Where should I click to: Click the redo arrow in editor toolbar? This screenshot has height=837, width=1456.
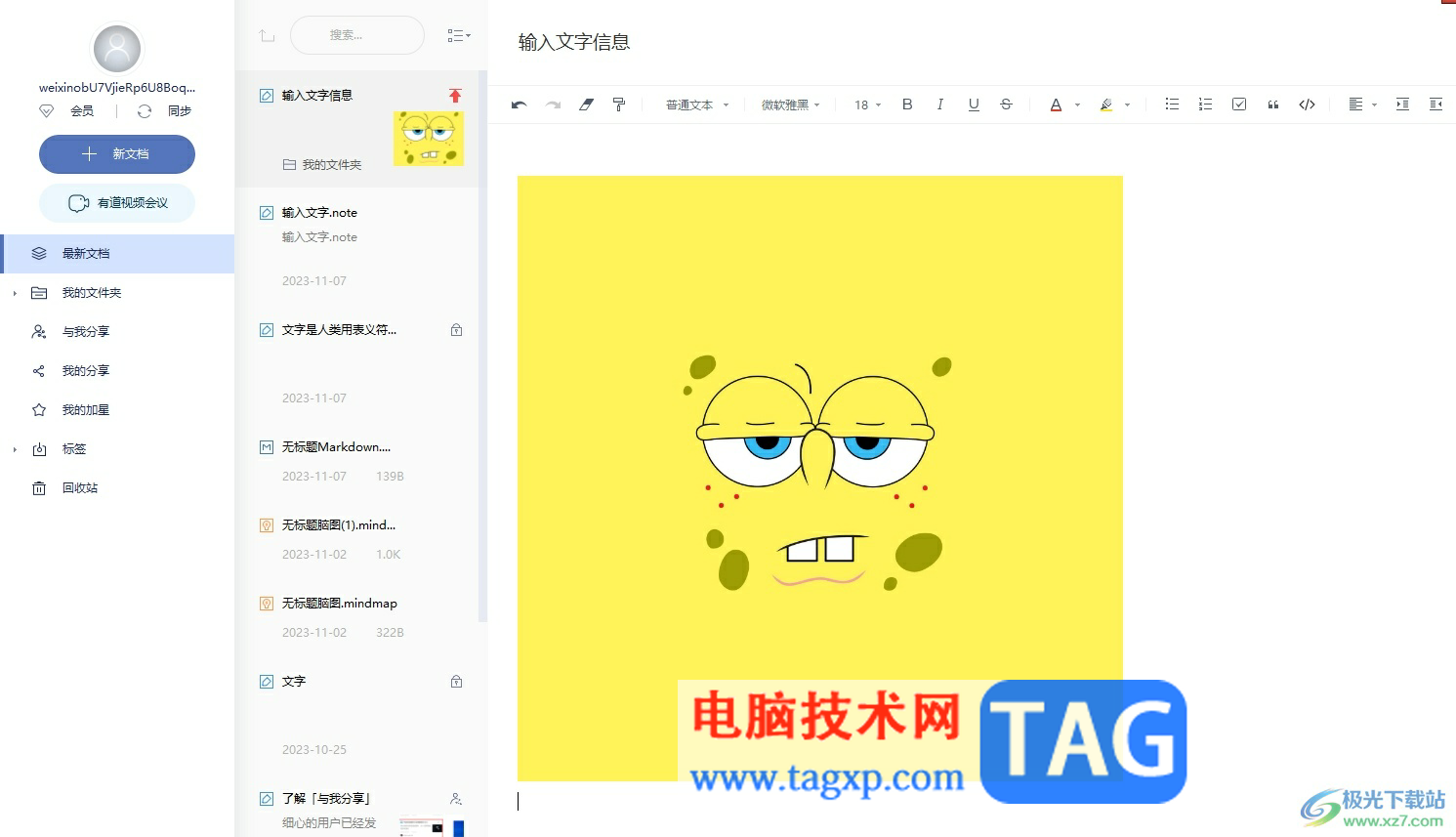coord(553,105)
